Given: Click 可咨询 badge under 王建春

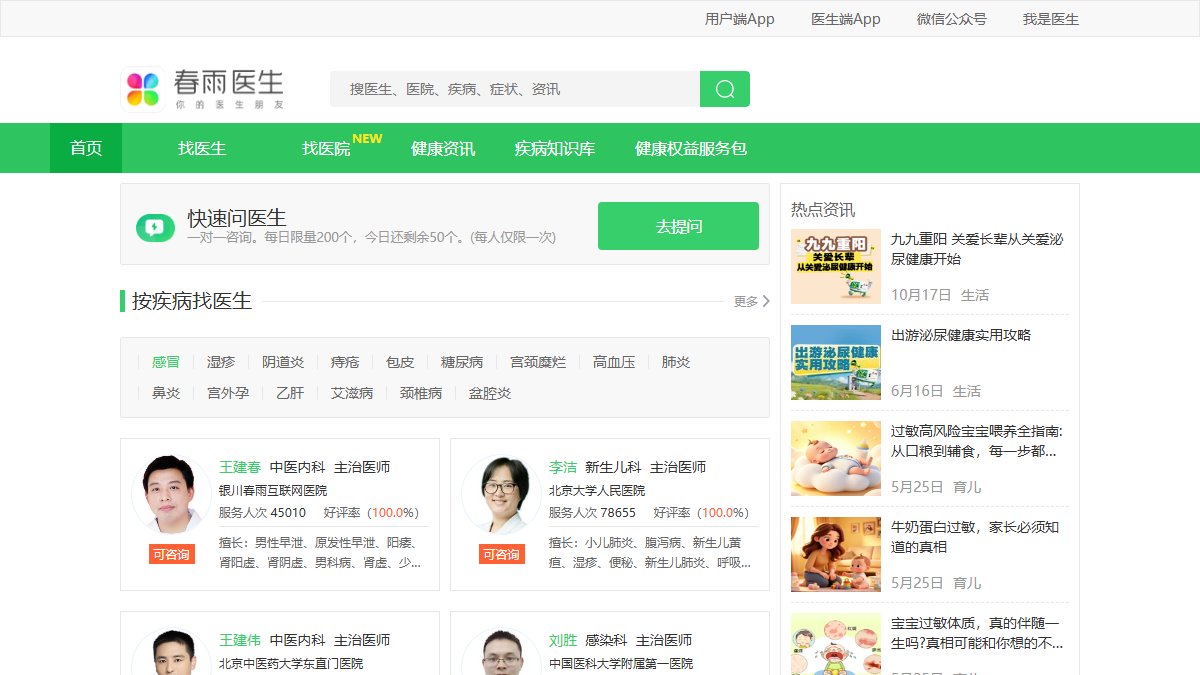Looking at the screenshot, I should [x=171, y=554].
